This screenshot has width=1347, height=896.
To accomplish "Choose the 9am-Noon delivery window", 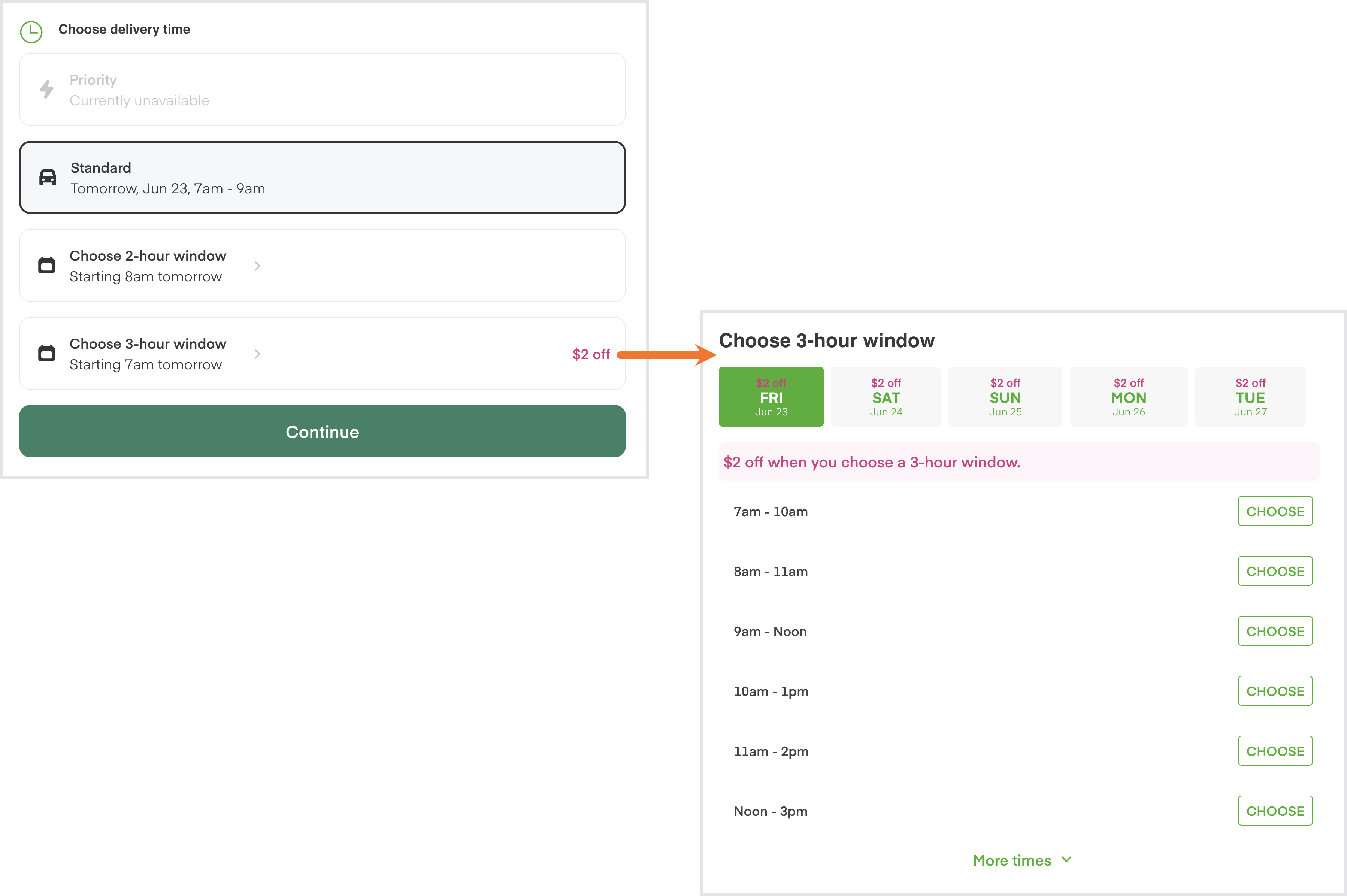I will [1275, 631].
